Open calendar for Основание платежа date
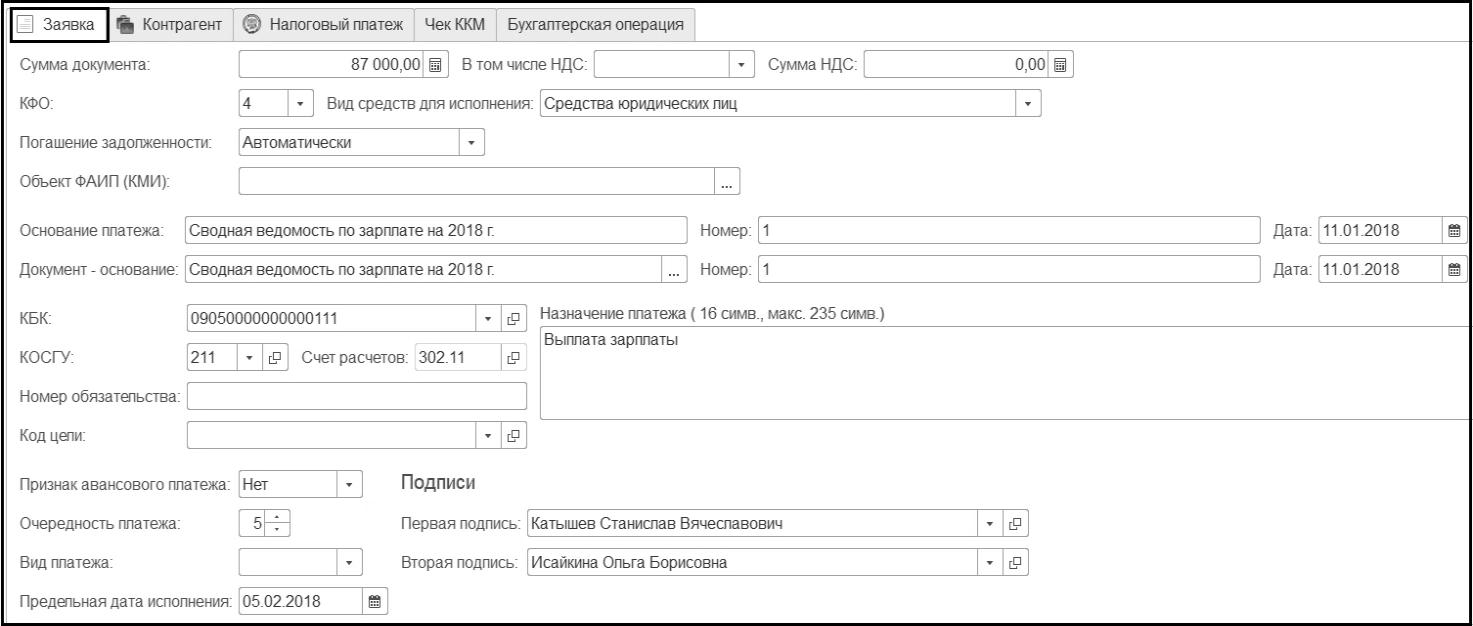 coord(1456,230)
